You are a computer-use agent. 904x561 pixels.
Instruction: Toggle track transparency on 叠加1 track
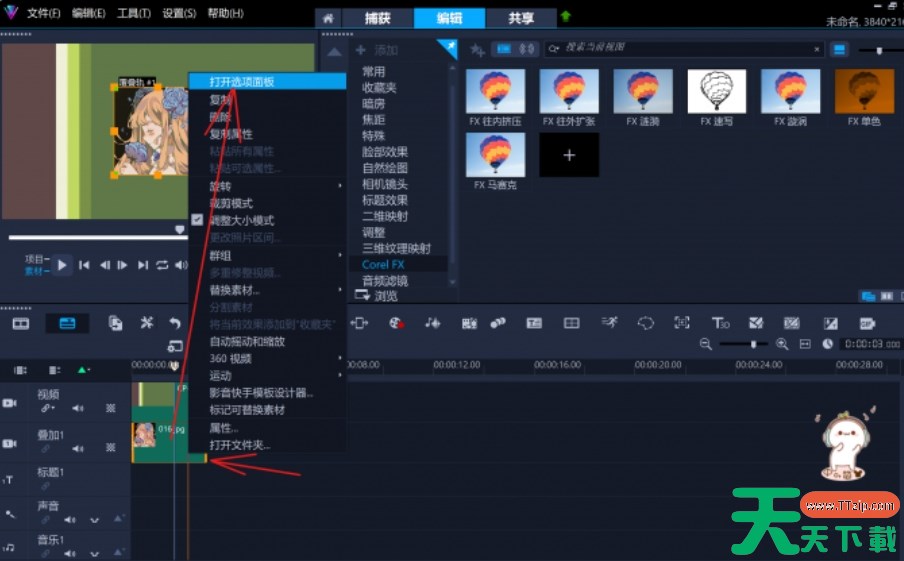click(110, 447)
